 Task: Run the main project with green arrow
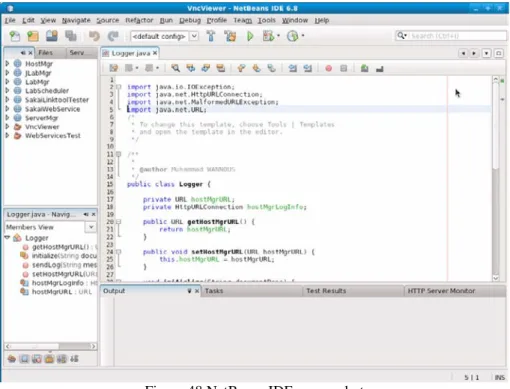point(250,36)
